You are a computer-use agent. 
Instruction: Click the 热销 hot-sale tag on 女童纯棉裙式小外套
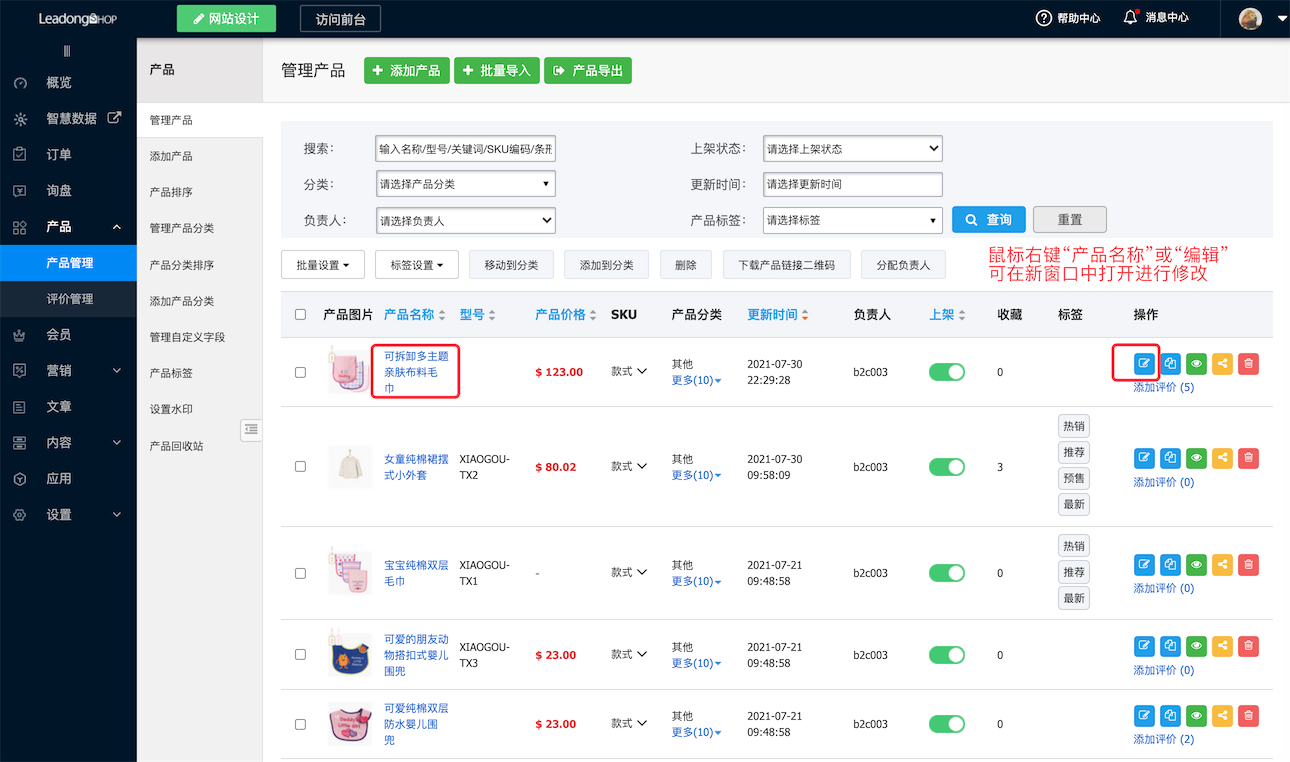tap(1073, 425)
